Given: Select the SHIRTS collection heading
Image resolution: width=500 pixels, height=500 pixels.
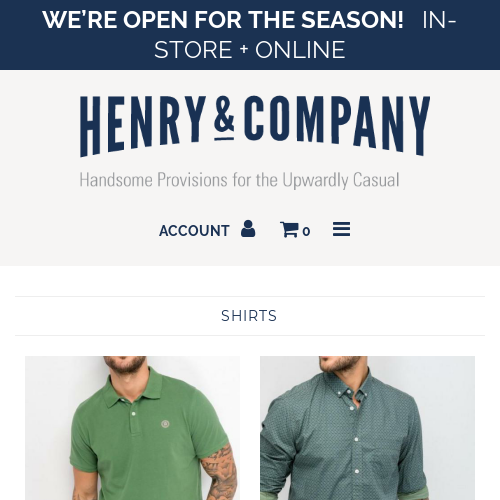Looking at the screenshot, I should coord(249,316).
